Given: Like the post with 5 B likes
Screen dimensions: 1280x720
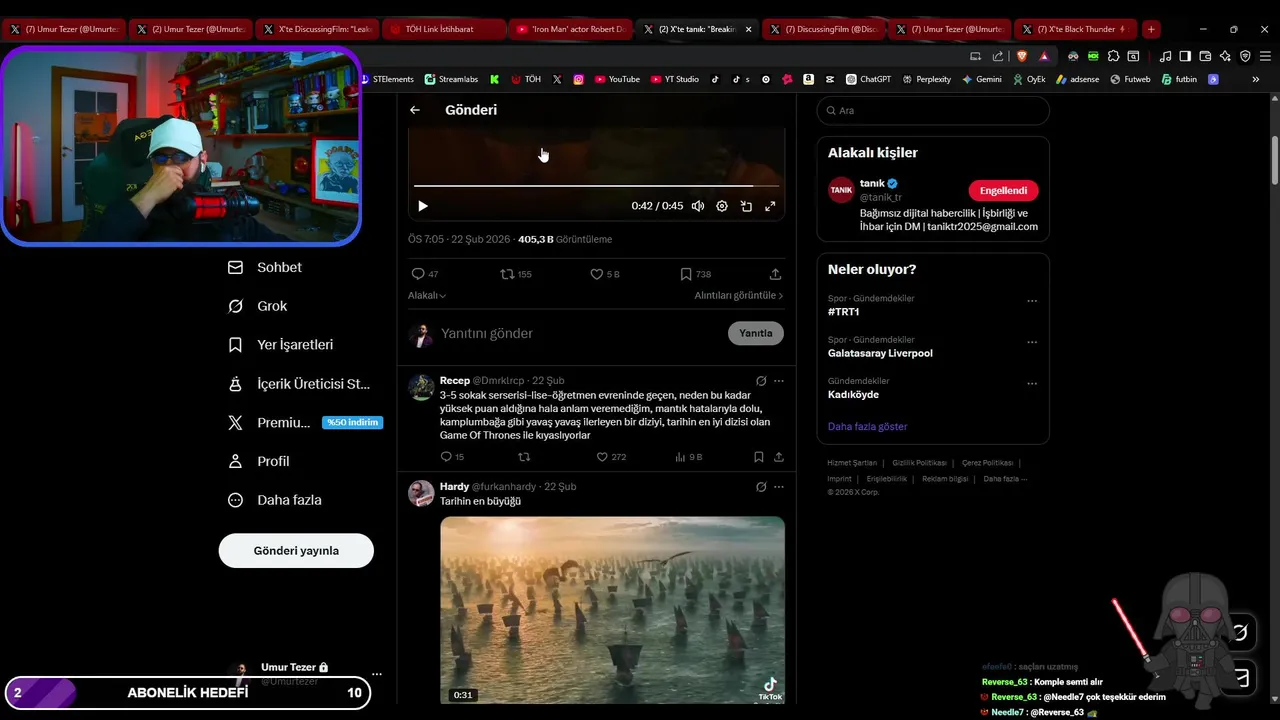Looking at the screenshot, I should click(604, 274).
